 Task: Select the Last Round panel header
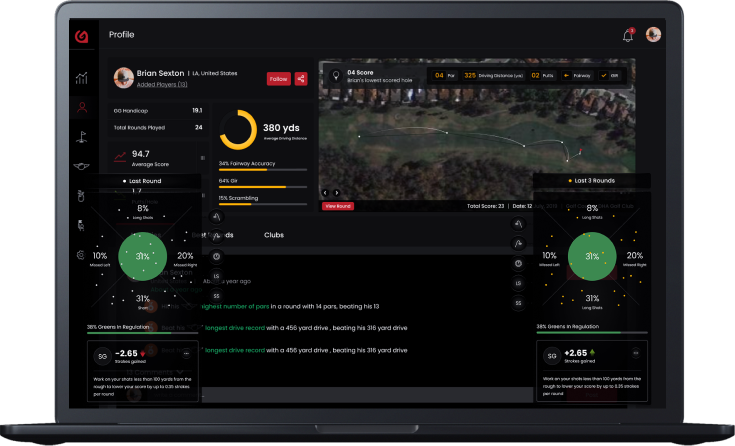150,181
